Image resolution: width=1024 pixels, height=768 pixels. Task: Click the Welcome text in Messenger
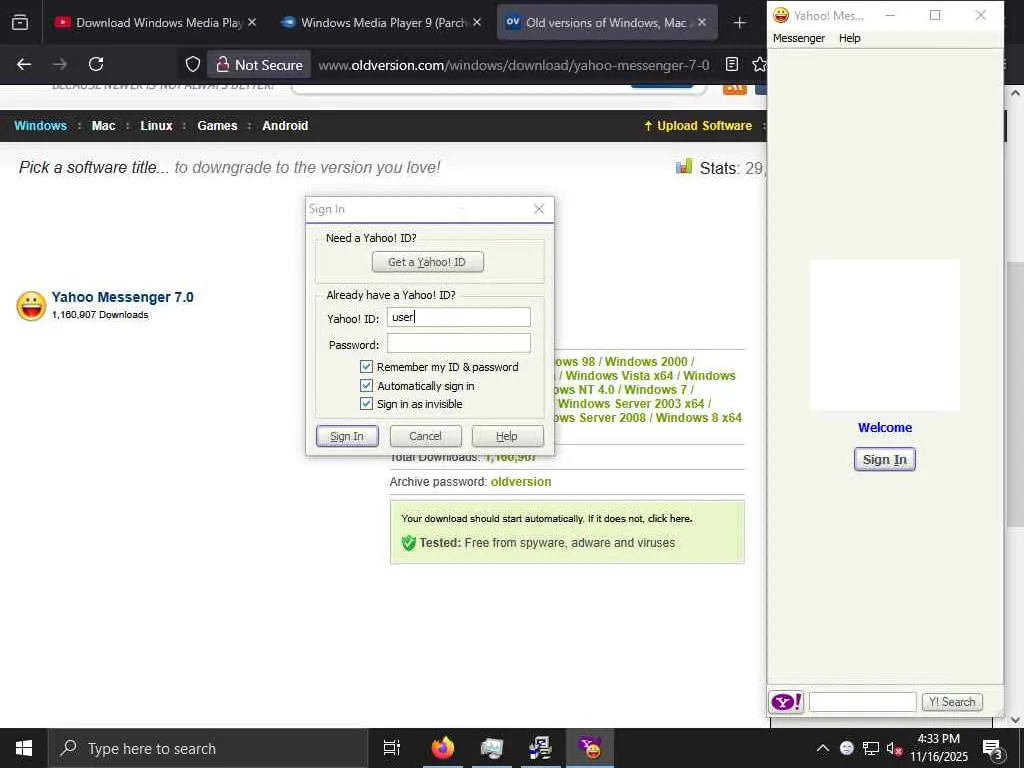[885, 428]
